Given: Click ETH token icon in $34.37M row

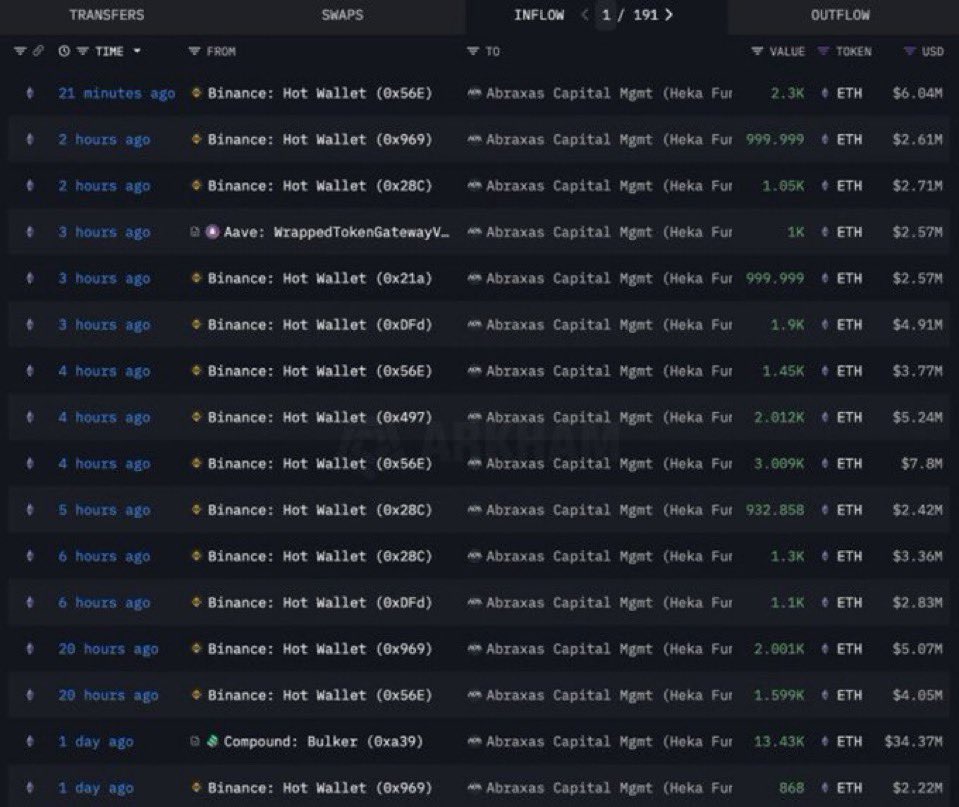Looking at the screenshot, I should pyautogui.click(x=825, y=742).
